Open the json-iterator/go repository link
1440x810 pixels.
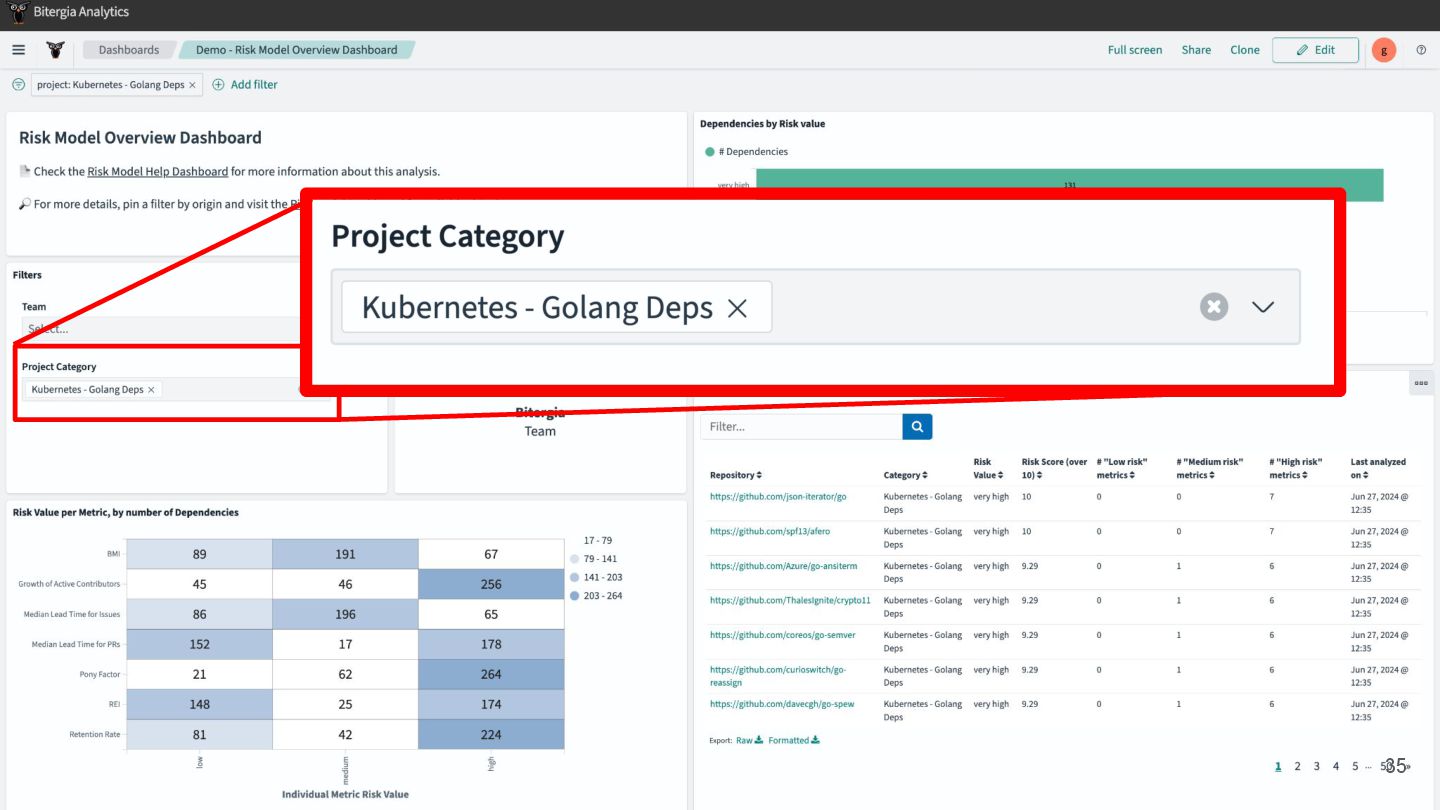tap(778, 496)
